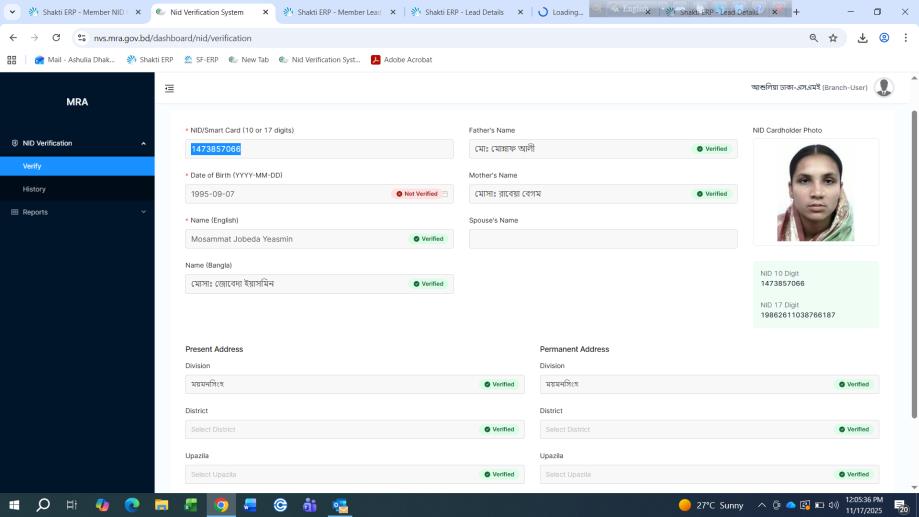Select History in the sidebar

coord(34,189)
